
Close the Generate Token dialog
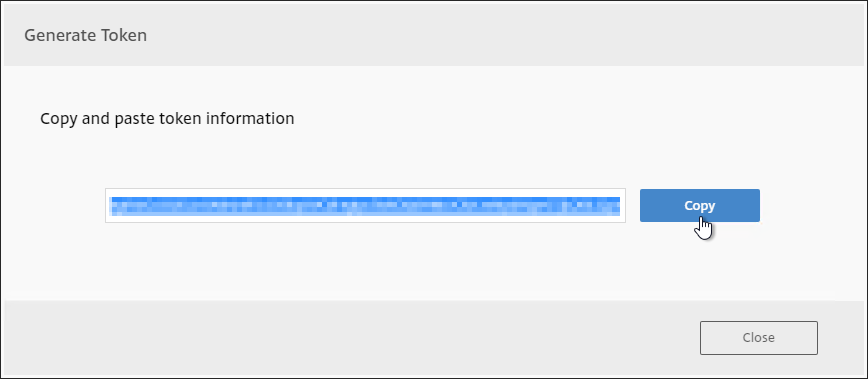coord(758,338)
